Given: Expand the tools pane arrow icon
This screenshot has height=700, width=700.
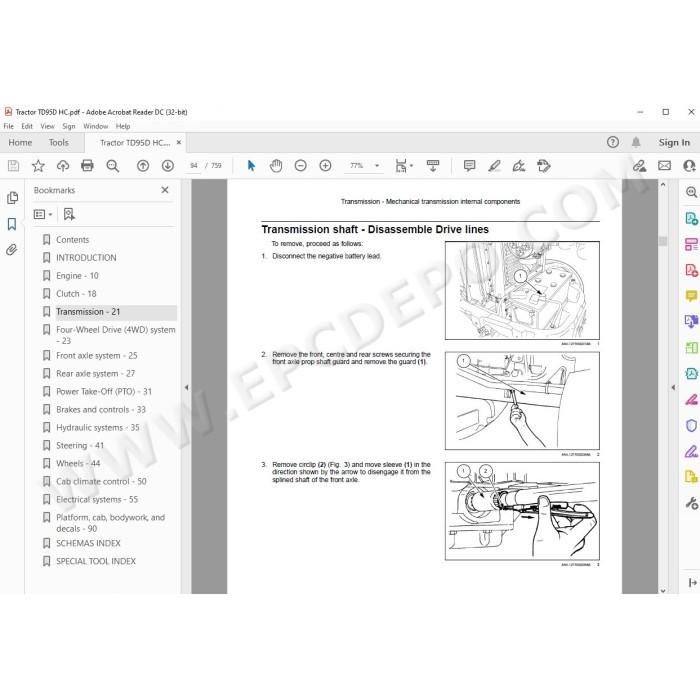Looking at the screenshot, I should 692,583.
